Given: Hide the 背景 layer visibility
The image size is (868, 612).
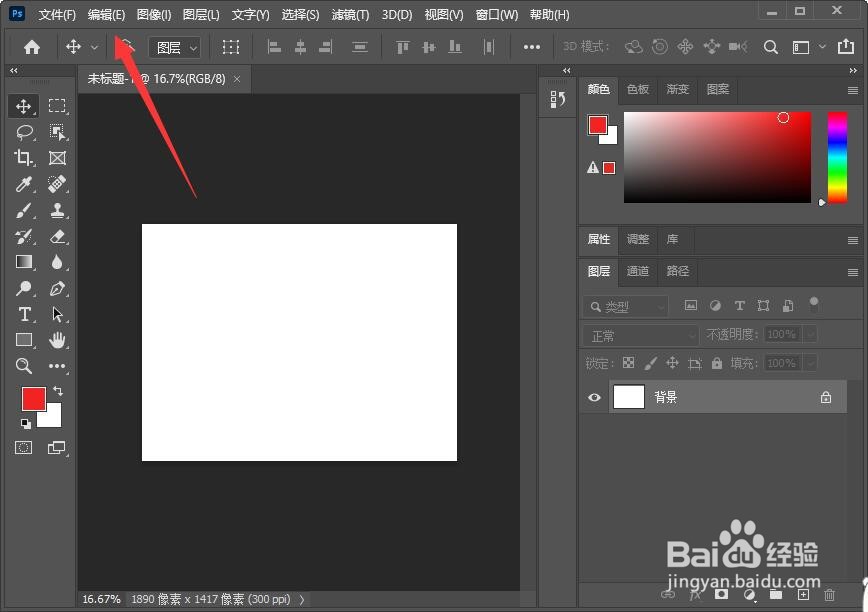Looking at the screenshot, I should pyautogui.click(x=594, y=397).
